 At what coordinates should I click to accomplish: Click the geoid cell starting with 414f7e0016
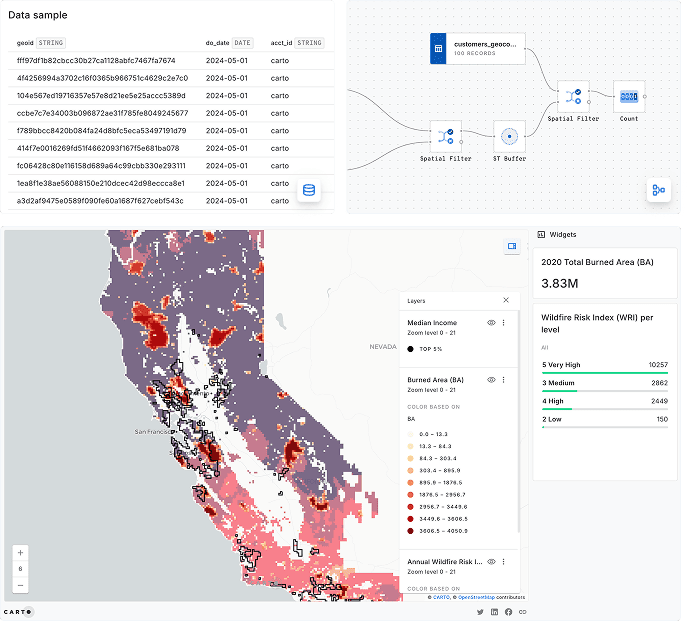pyautogui.click(x=98, y=149)
